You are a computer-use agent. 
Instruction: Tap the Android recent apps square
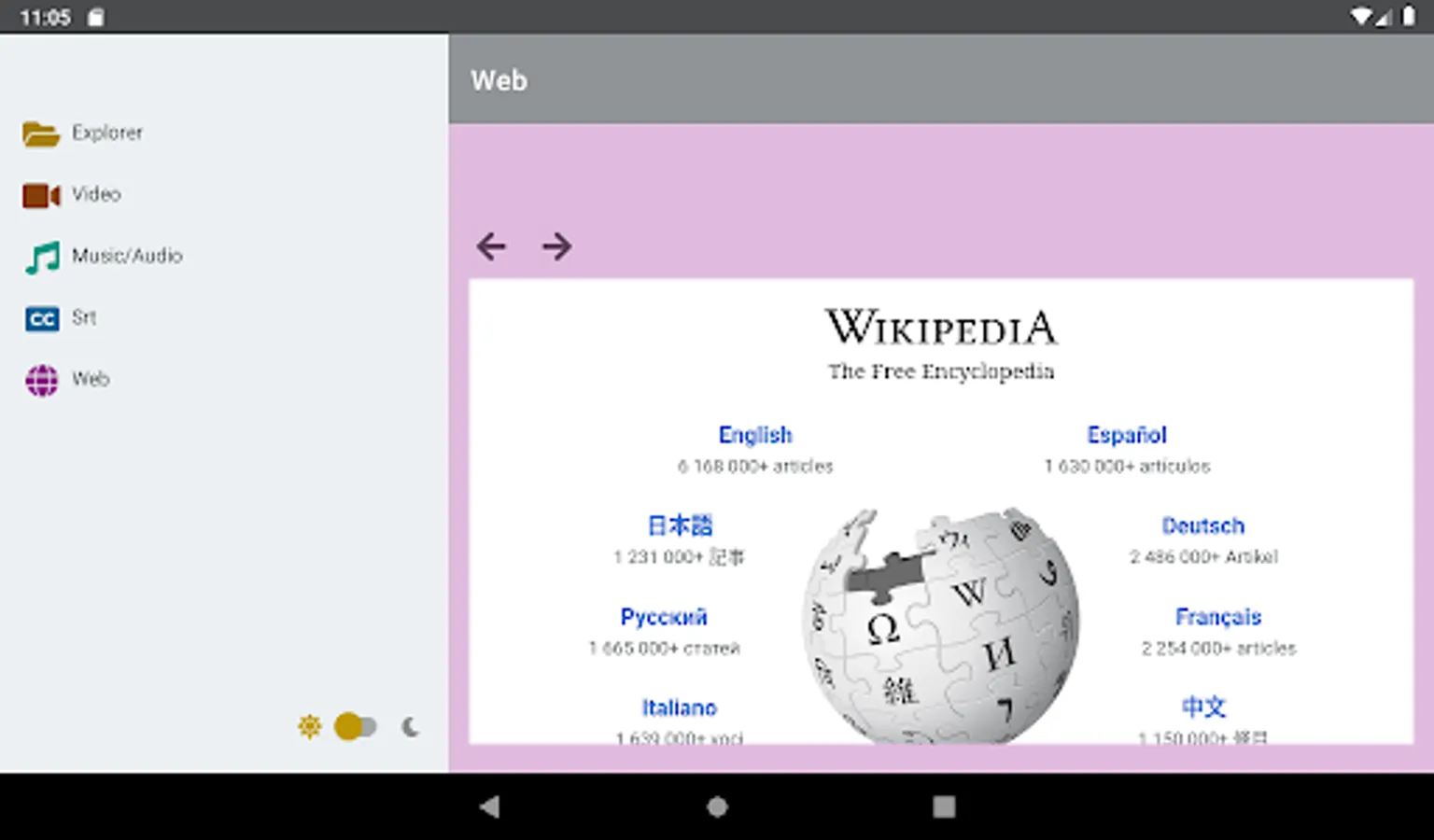point(944,806)
